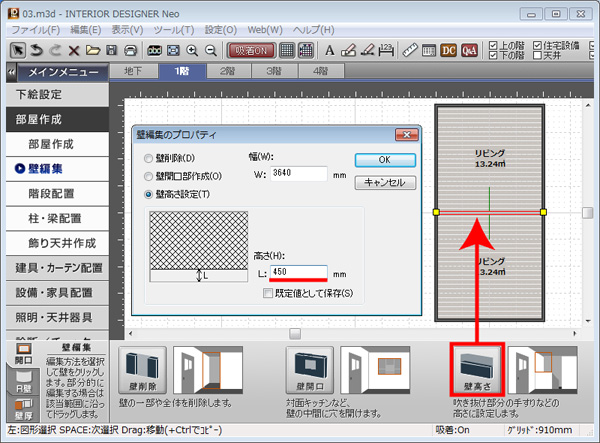Select the 壁削除 wall delete tool icon
Image resolution: width=600 pixels, height=443 pixels.
(144, 369)
